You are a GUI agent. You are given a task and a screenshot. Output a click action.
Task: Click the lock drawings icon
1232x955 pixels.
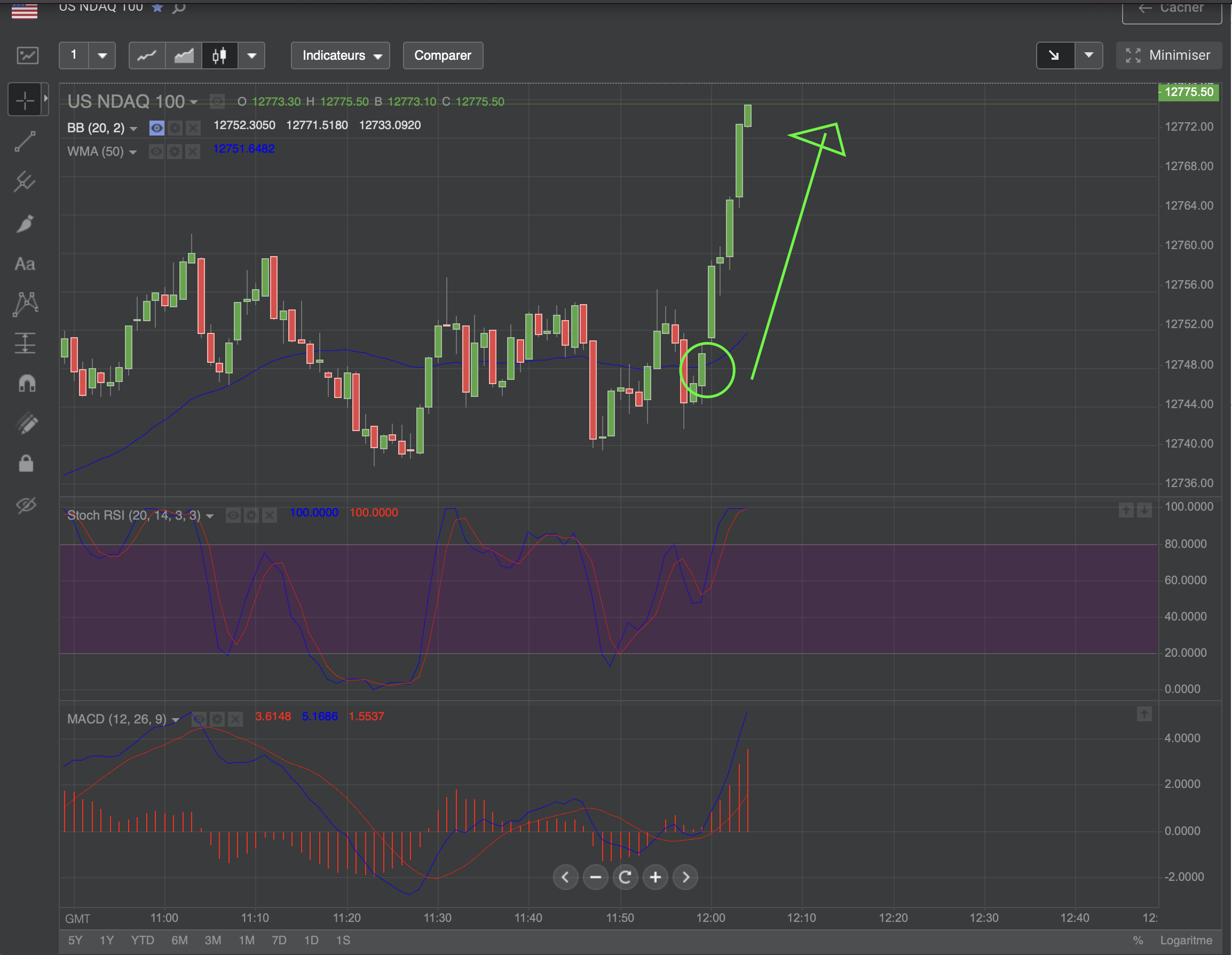[x=26, y=464]
